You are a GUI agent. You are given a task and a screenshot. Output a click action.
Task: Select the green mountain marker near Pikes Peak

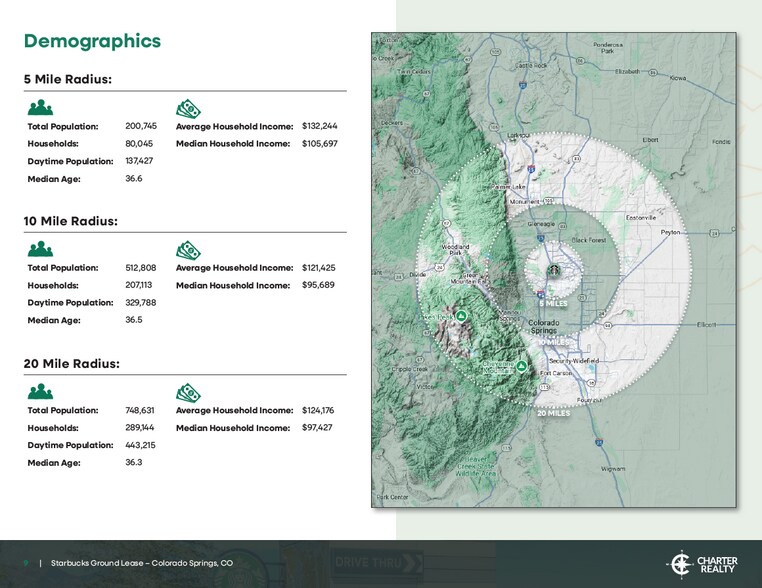pyautogui.click(x=461, y=315)
